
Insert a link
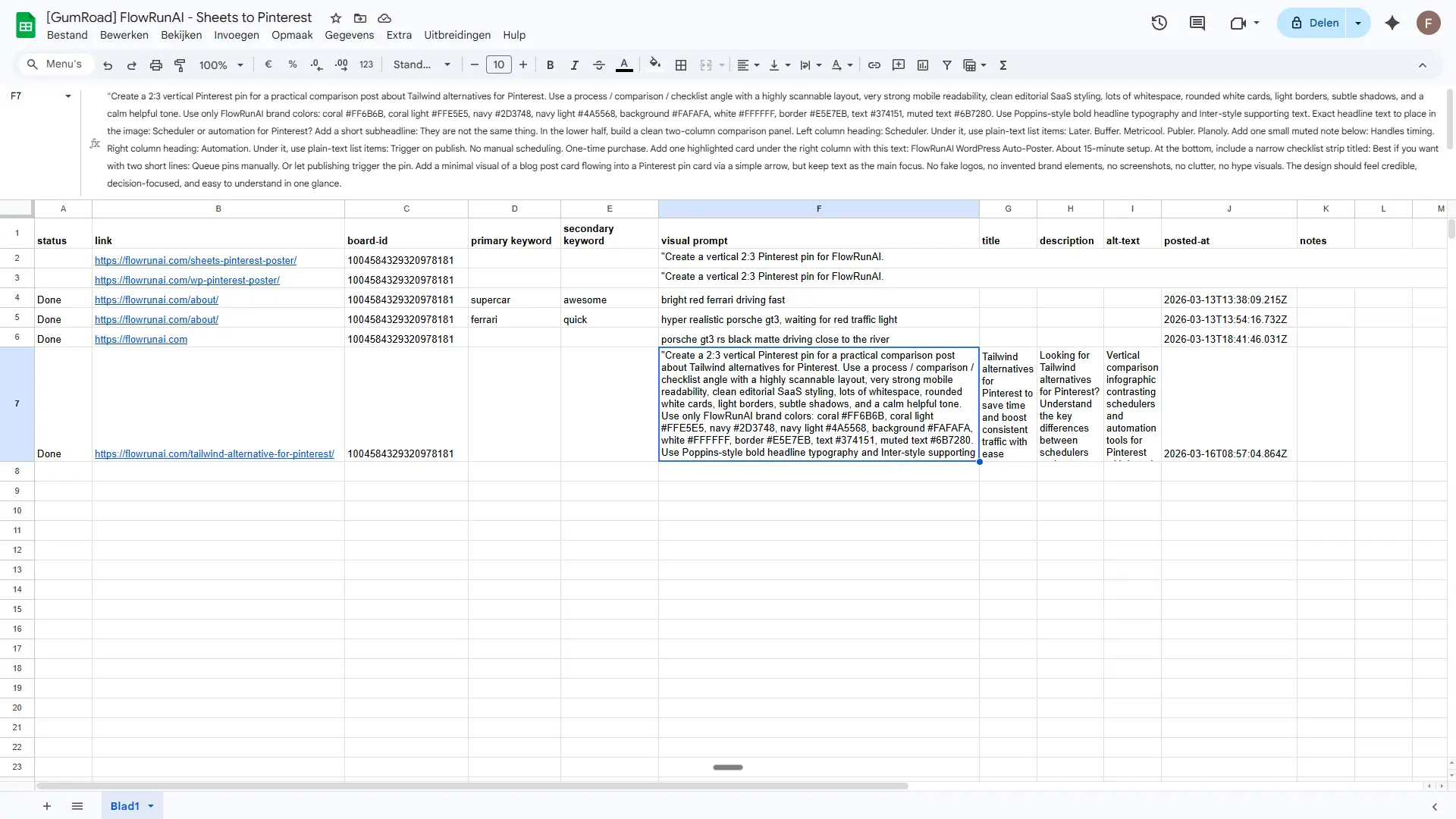point(874,65)
